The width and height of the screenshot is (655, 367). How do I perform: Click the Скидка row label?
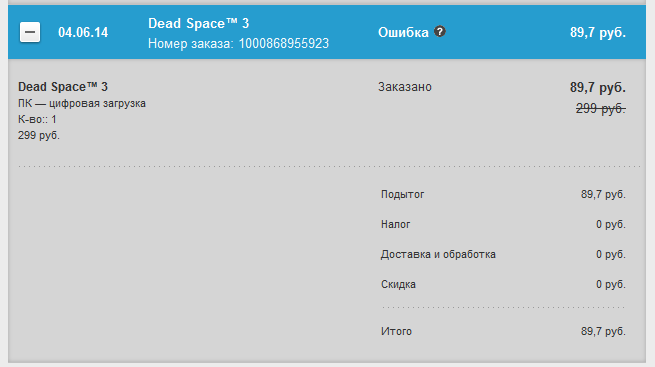click(x=398, y=285)
